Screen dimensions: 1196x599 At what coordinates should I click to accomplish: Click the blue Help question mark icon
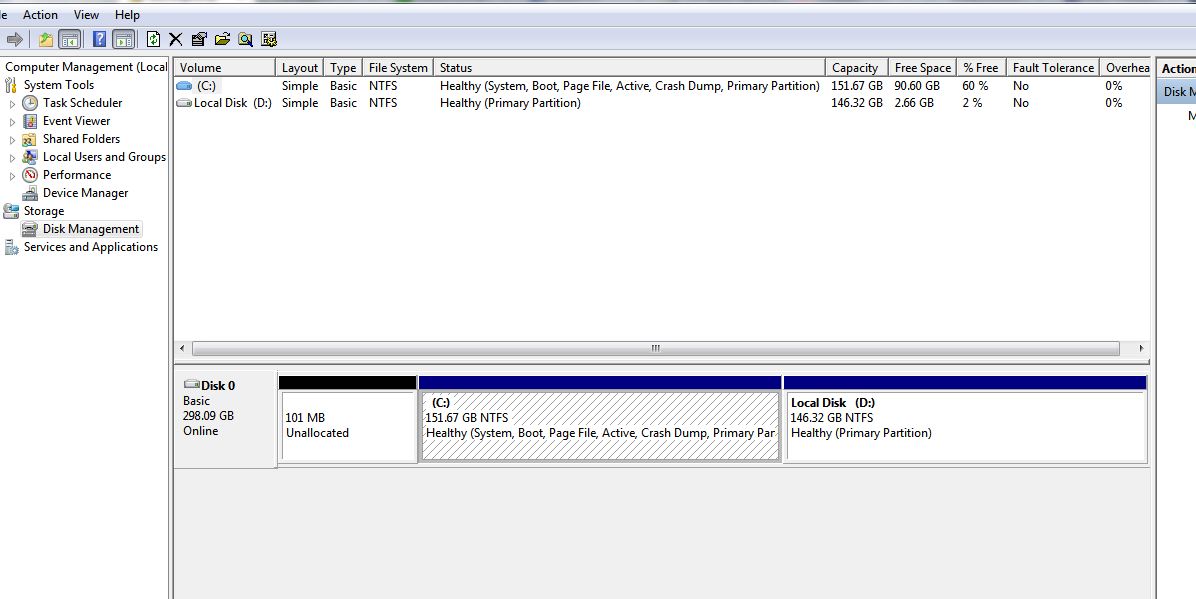click(99, 39)
